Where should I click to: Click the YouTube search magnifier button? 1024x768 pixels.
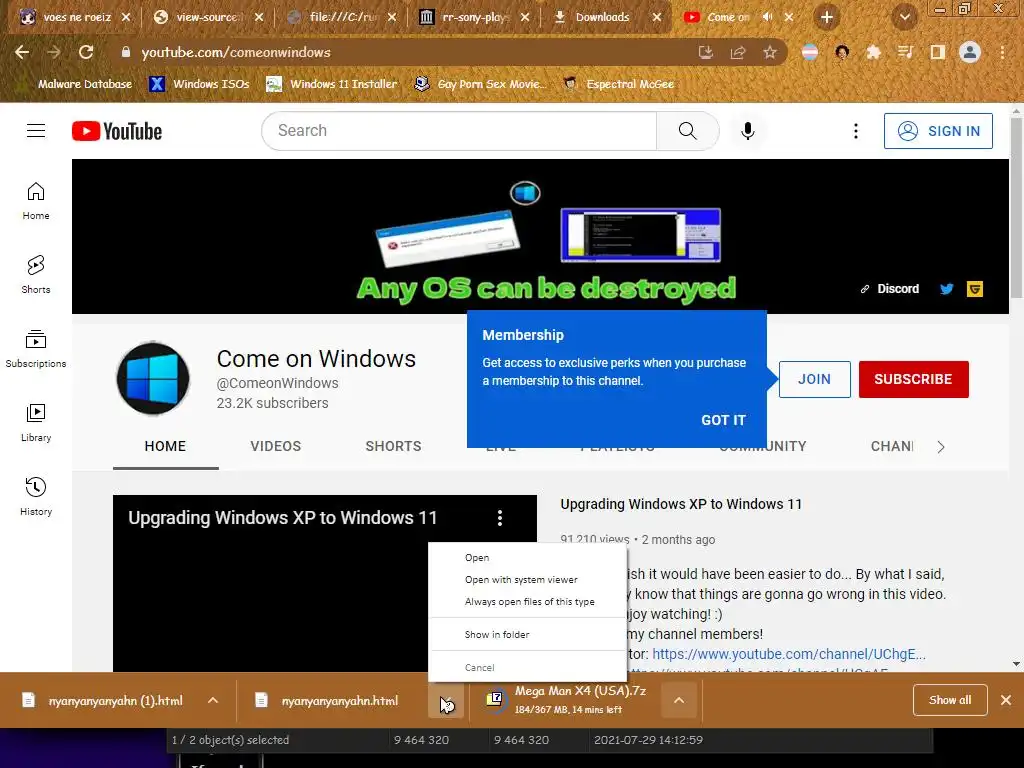tap(688, 131)
